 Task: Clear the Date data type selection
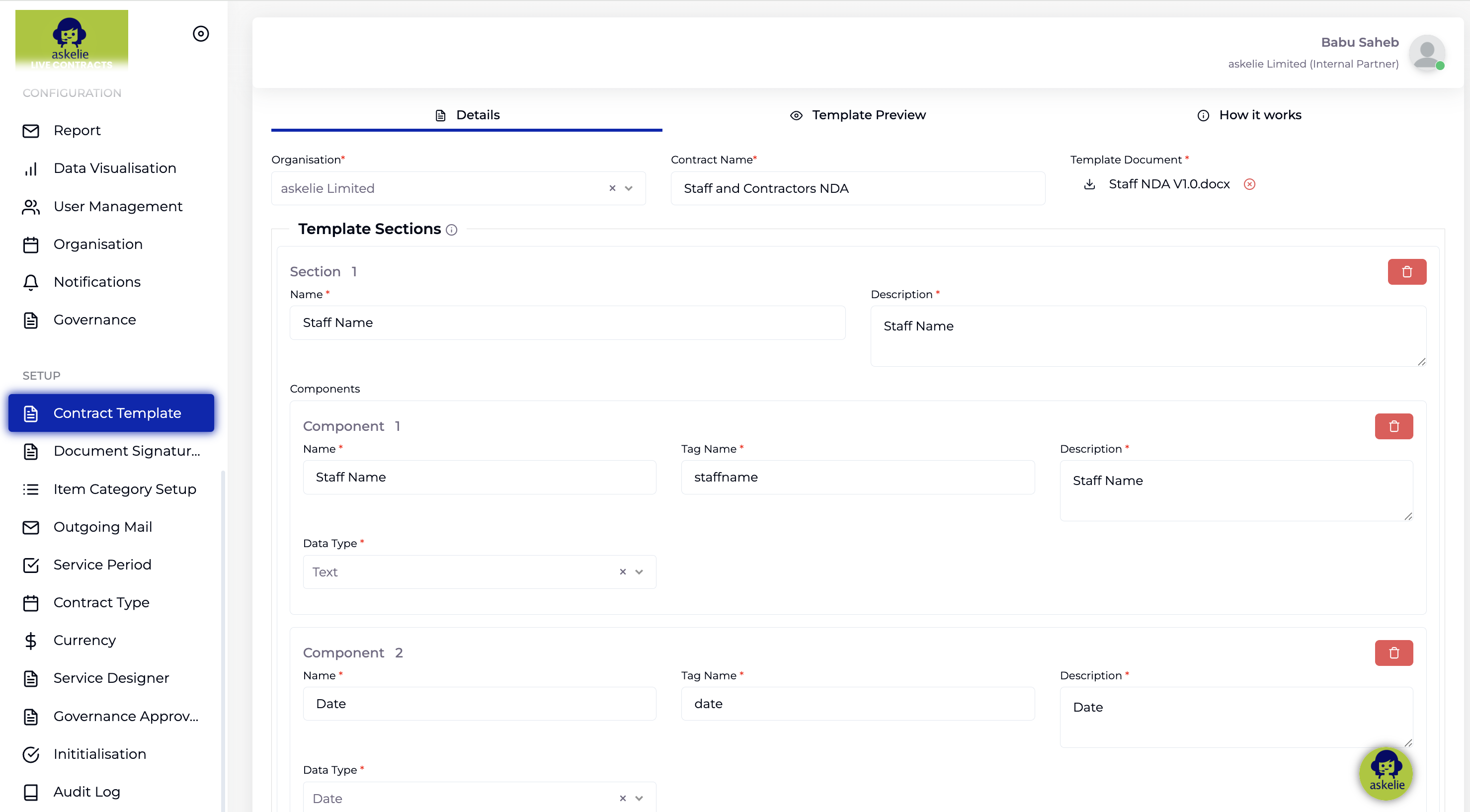click(623, 798)
